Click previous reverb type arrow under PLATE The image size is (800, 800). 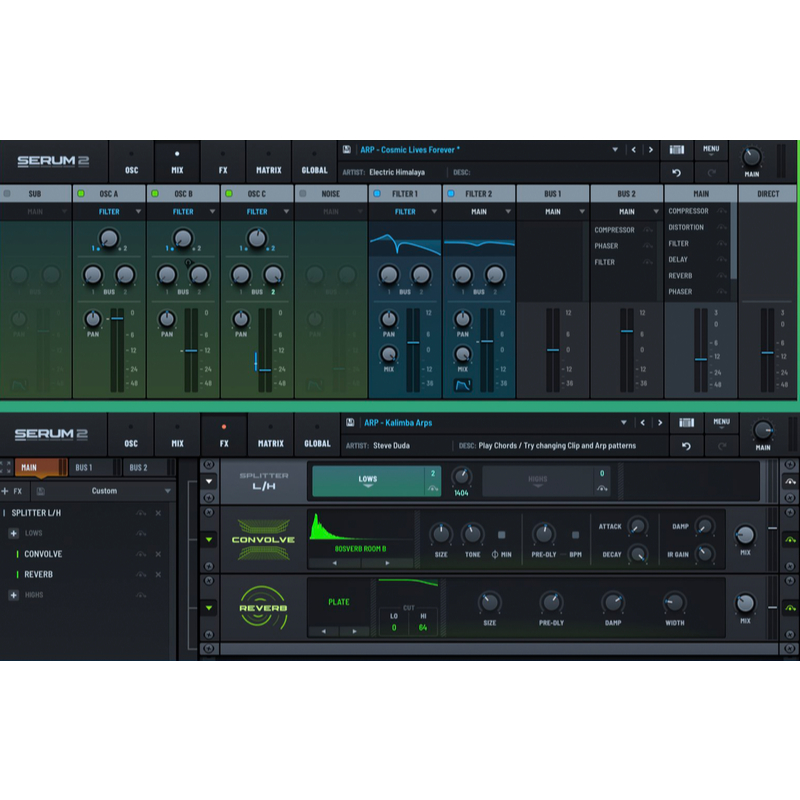point(325,631)
